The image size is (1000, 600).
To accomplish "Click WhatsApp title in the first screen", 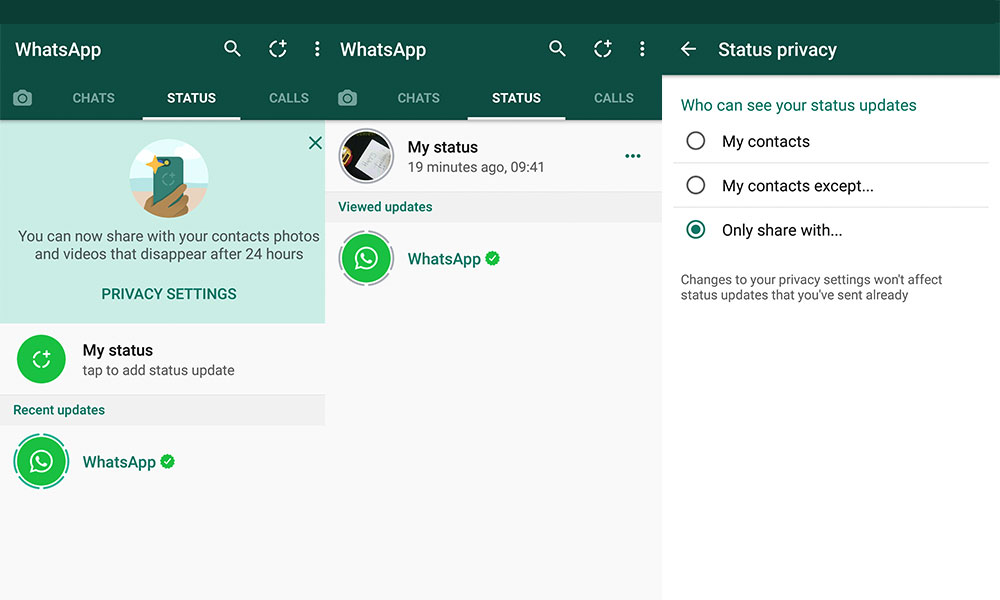I will (58, 50).
